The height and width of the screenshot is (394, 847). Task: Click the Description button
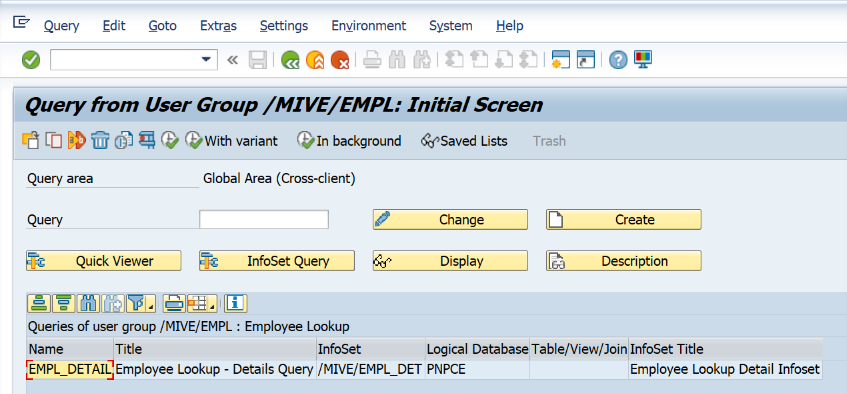point(624,261)
